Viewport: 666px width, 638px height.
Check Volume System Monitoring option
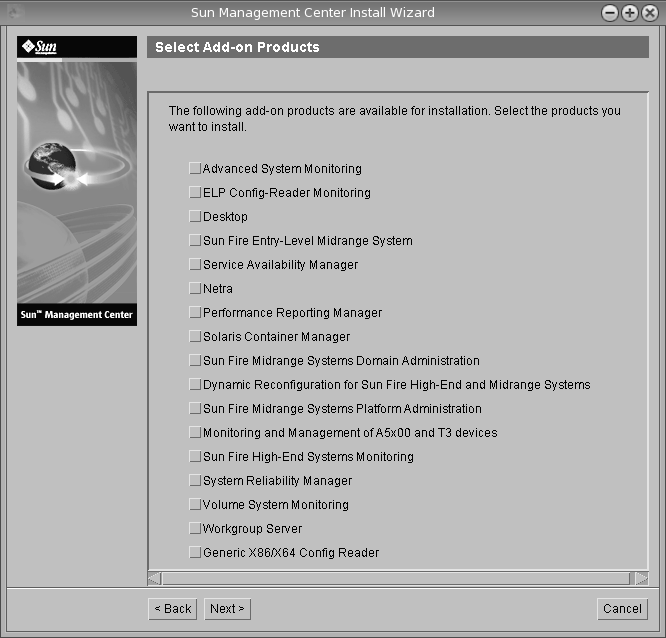click(x=195, y=504)
